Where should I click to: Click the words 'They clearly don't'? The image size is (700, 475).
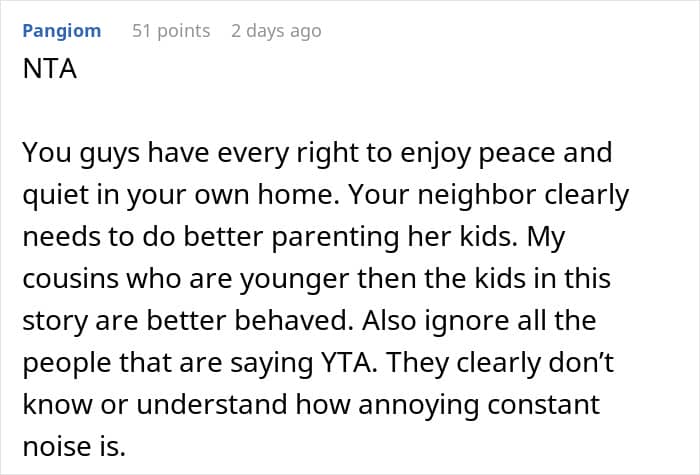500,363
